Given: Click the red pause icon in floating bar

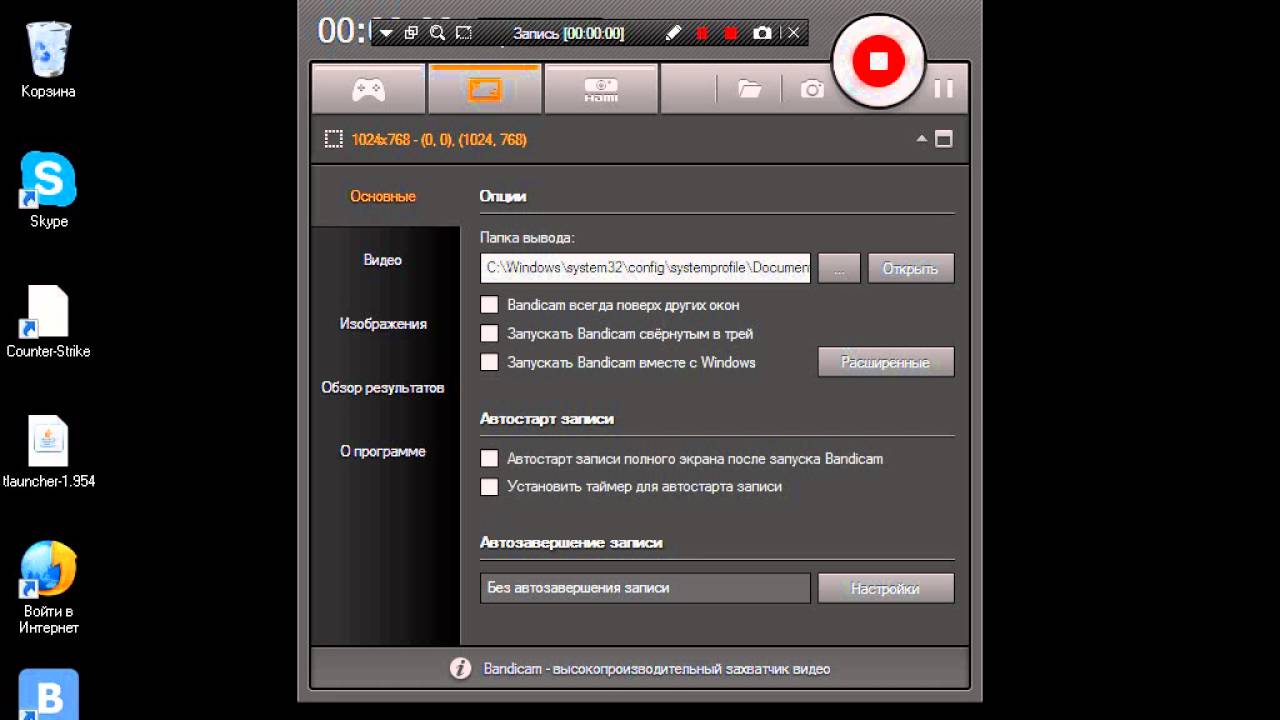Looking at the screenshot, I should tap(702, 33).
